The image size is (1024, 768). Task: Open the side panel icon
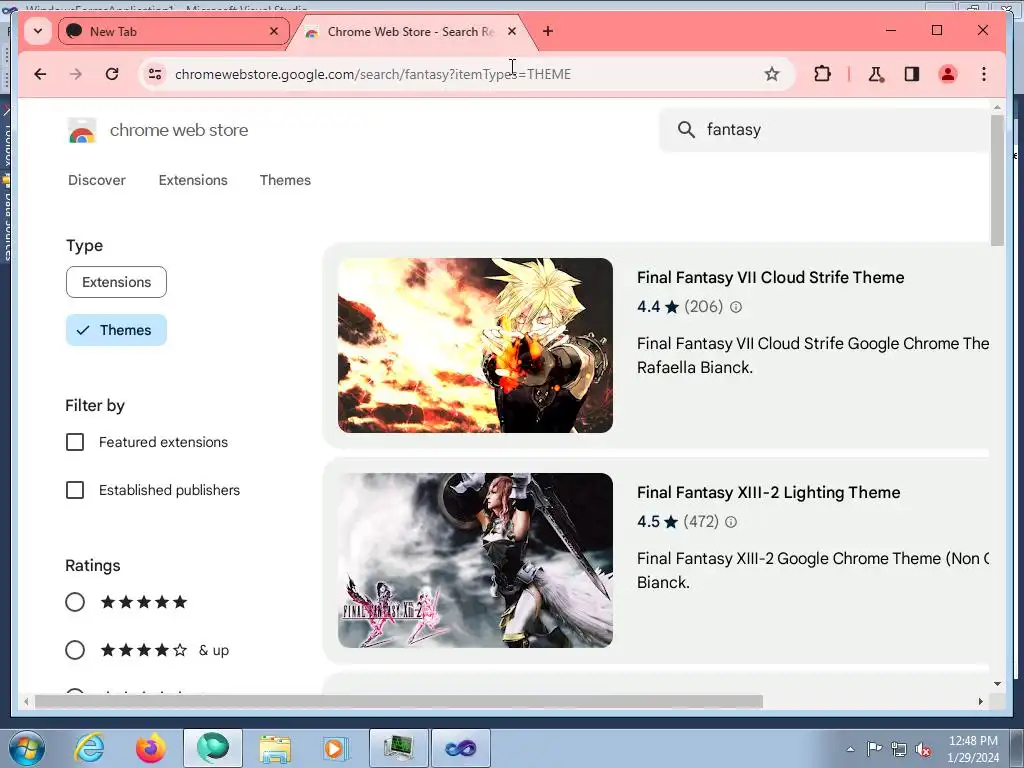[x=912, y=74]
